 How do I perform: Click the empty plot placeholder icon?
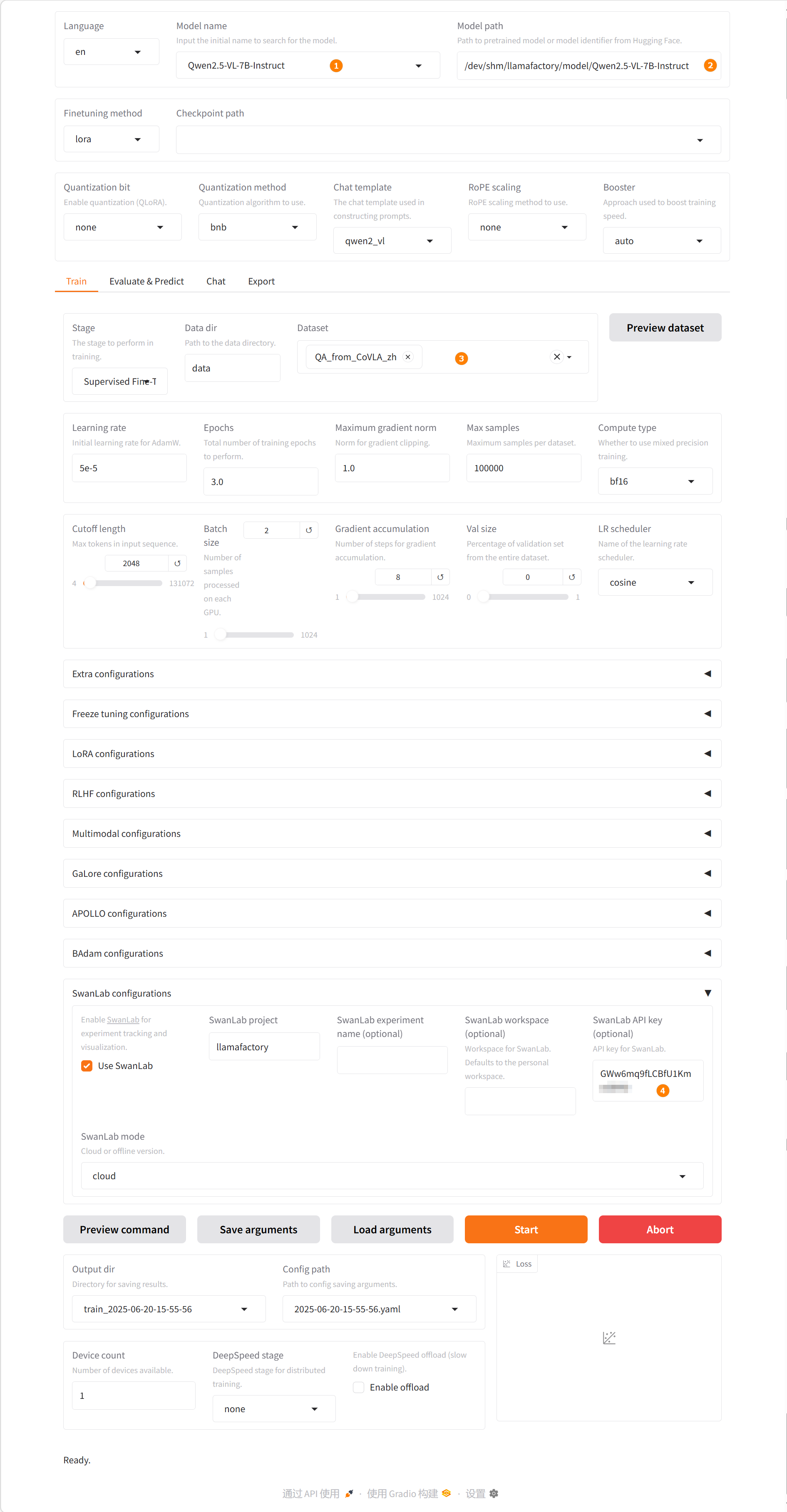pos(609,1338)
